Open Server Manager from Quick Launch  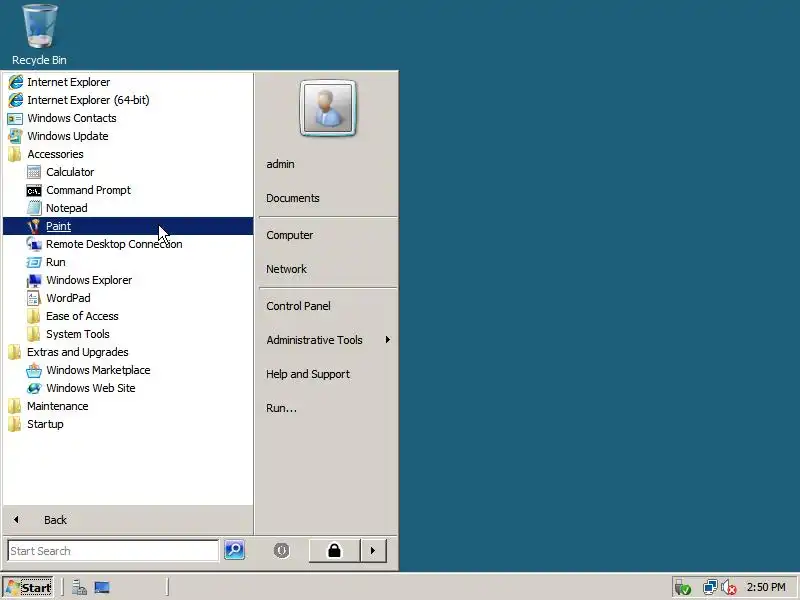79,588
